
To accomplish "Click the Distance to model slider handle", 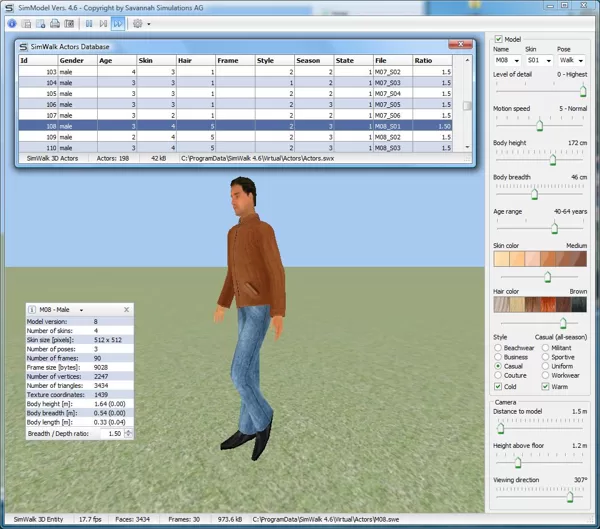I will tap(501, 428).
